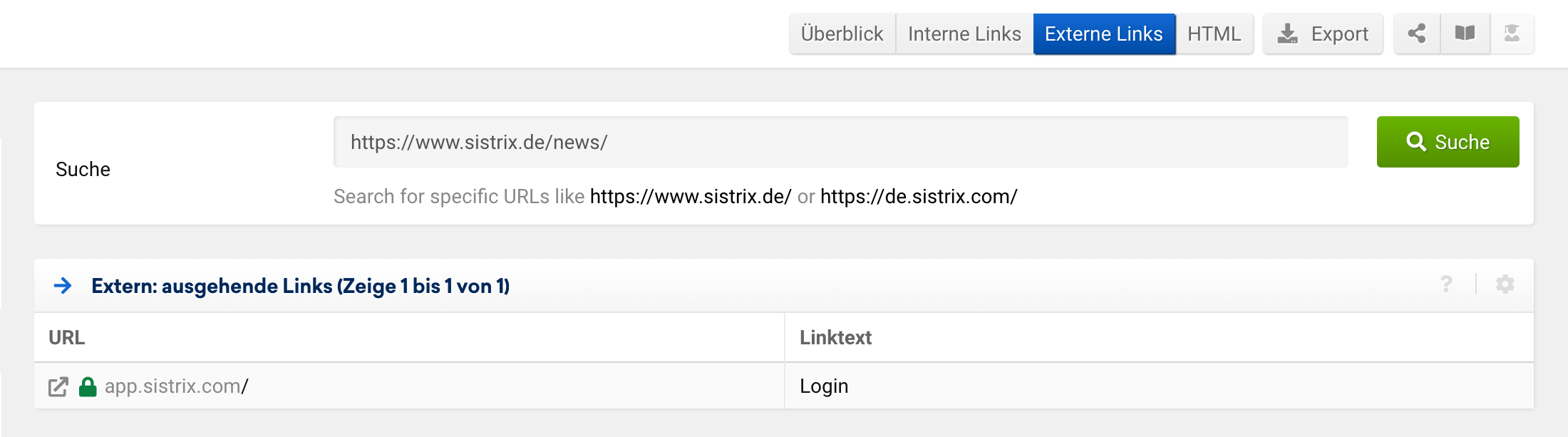Open the app.sistrix.com/ link in the table

176,386
